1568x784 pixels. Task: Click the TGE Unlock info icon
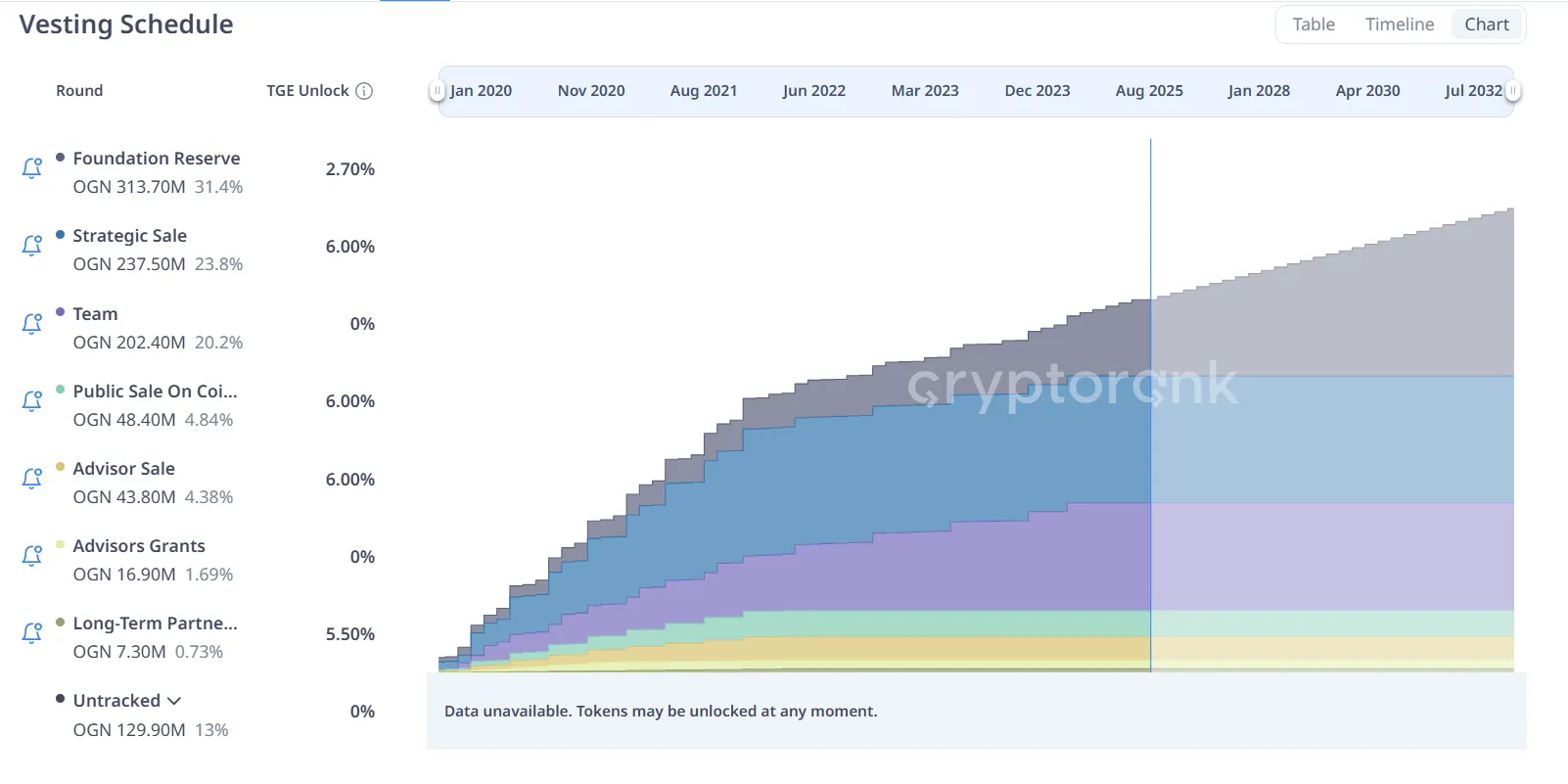pos(364,91)
